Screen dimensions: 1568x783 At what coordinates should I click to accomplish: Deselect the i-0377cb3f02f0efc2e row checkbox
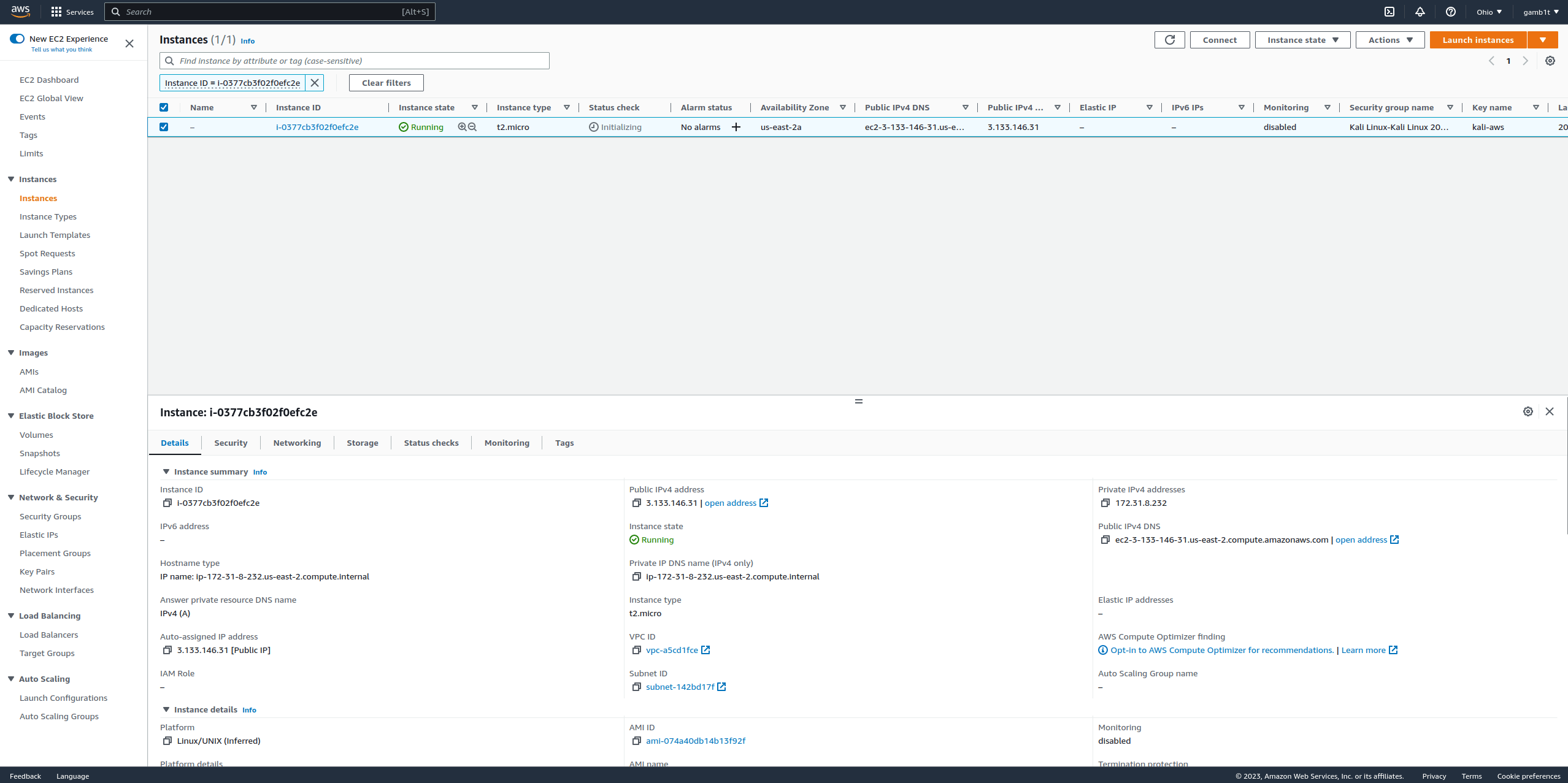(x=164, y=127)
